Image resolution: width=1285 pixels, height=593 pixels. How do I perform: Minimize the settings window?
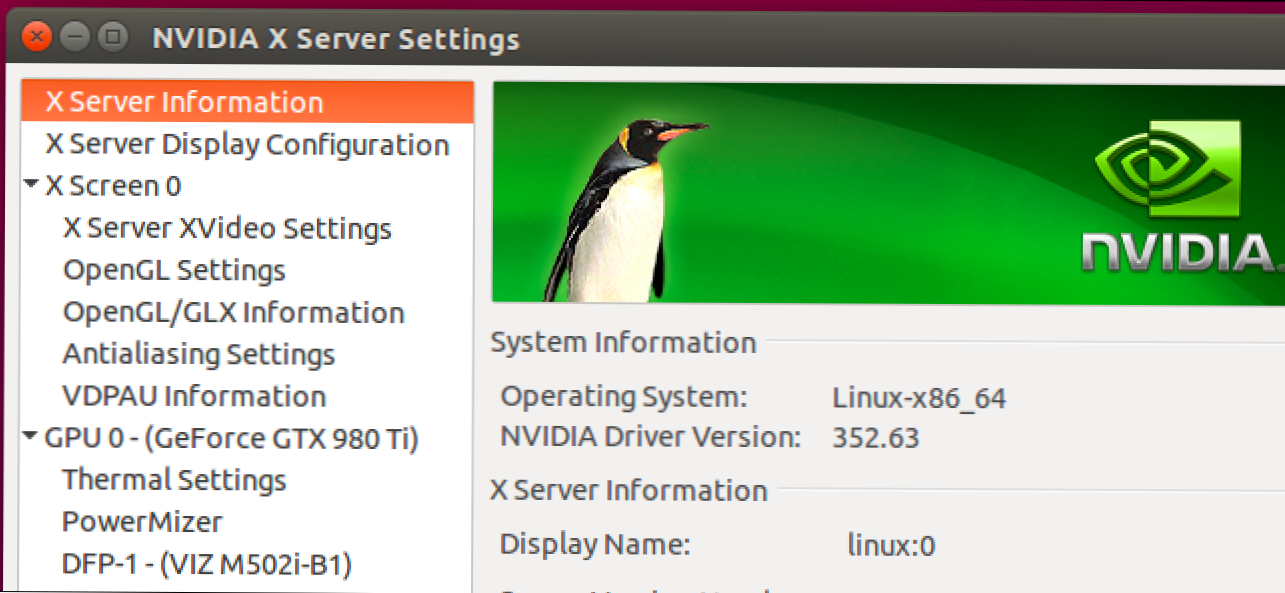click(x=75, y=39)
